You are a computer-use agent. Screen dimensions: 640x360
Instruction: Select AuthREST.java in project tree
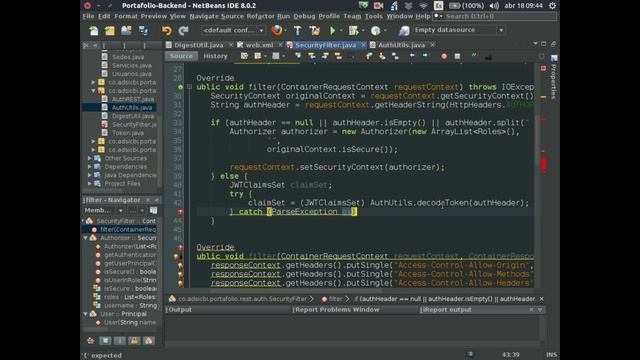(x=133, y=99)
